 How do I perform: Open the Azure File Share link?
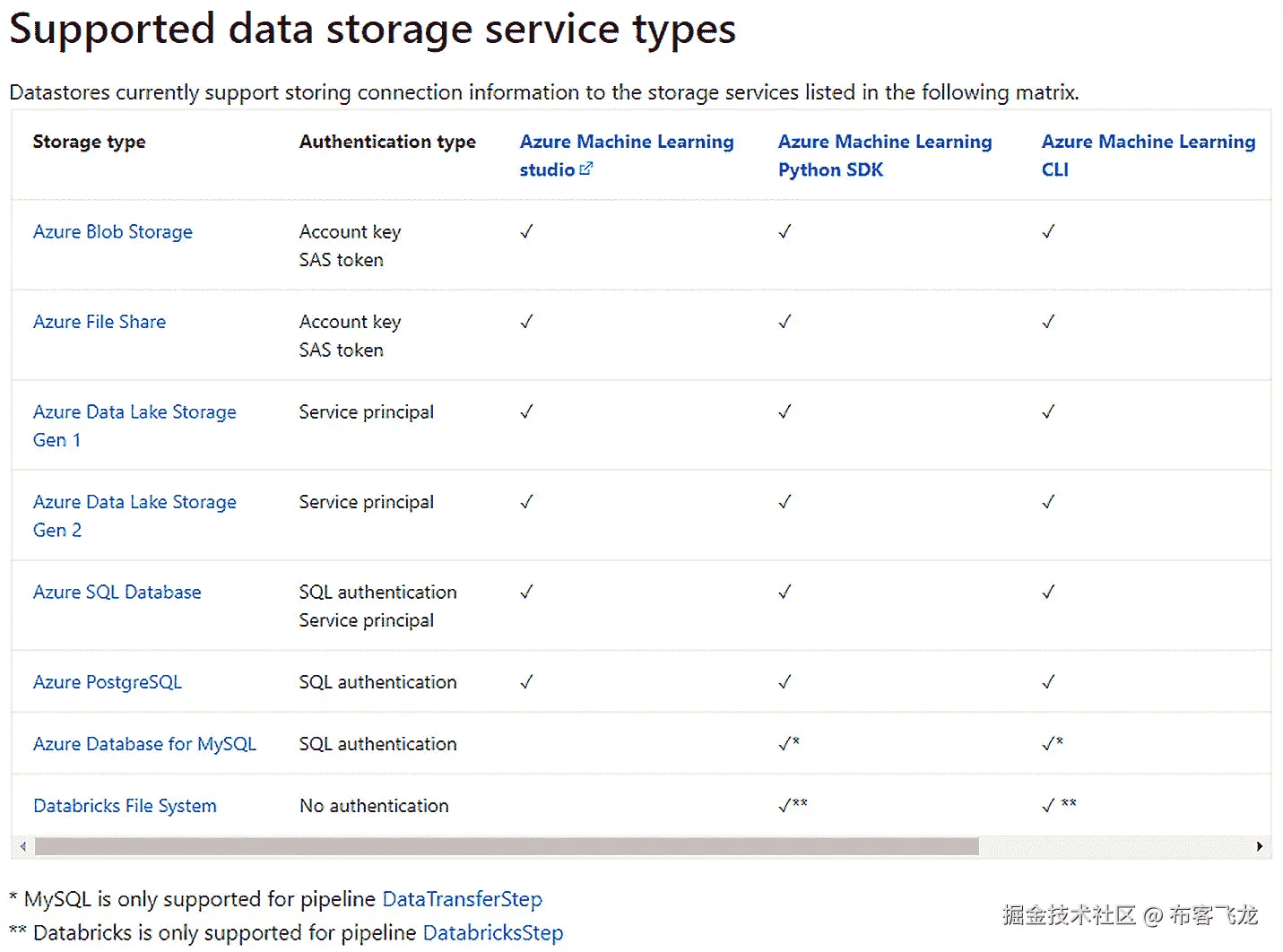pyautogui.click(x=100, y=322)
